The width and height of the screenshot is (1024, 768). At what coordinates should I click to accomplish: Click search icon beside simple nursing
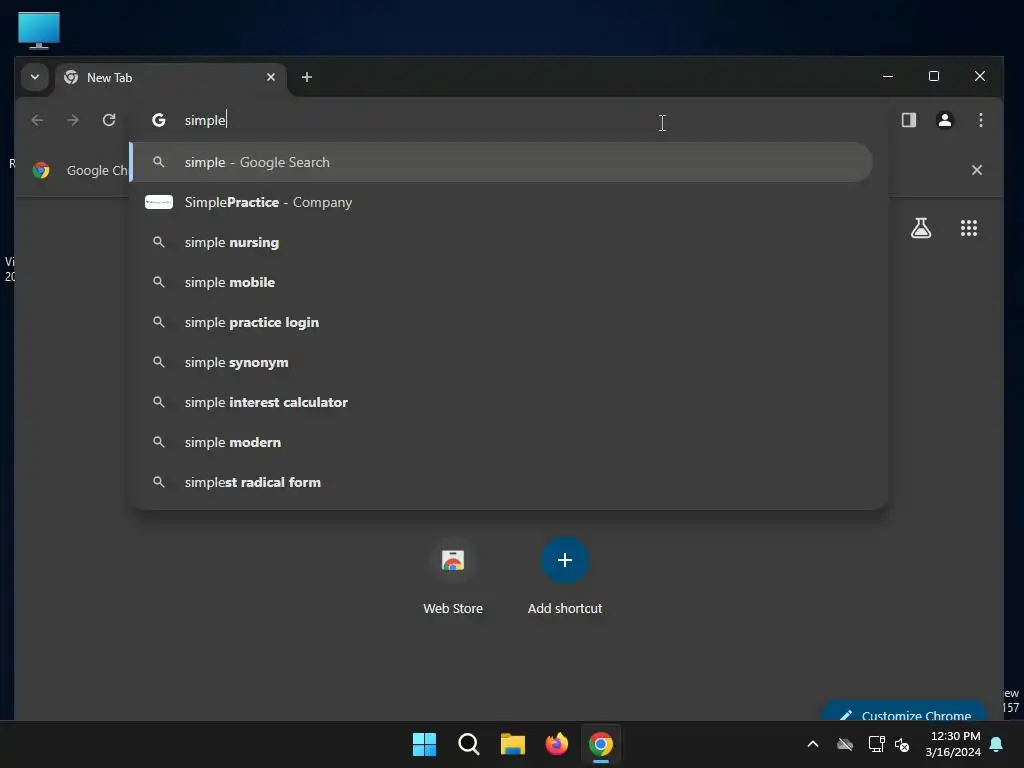[x=159, y=242]
